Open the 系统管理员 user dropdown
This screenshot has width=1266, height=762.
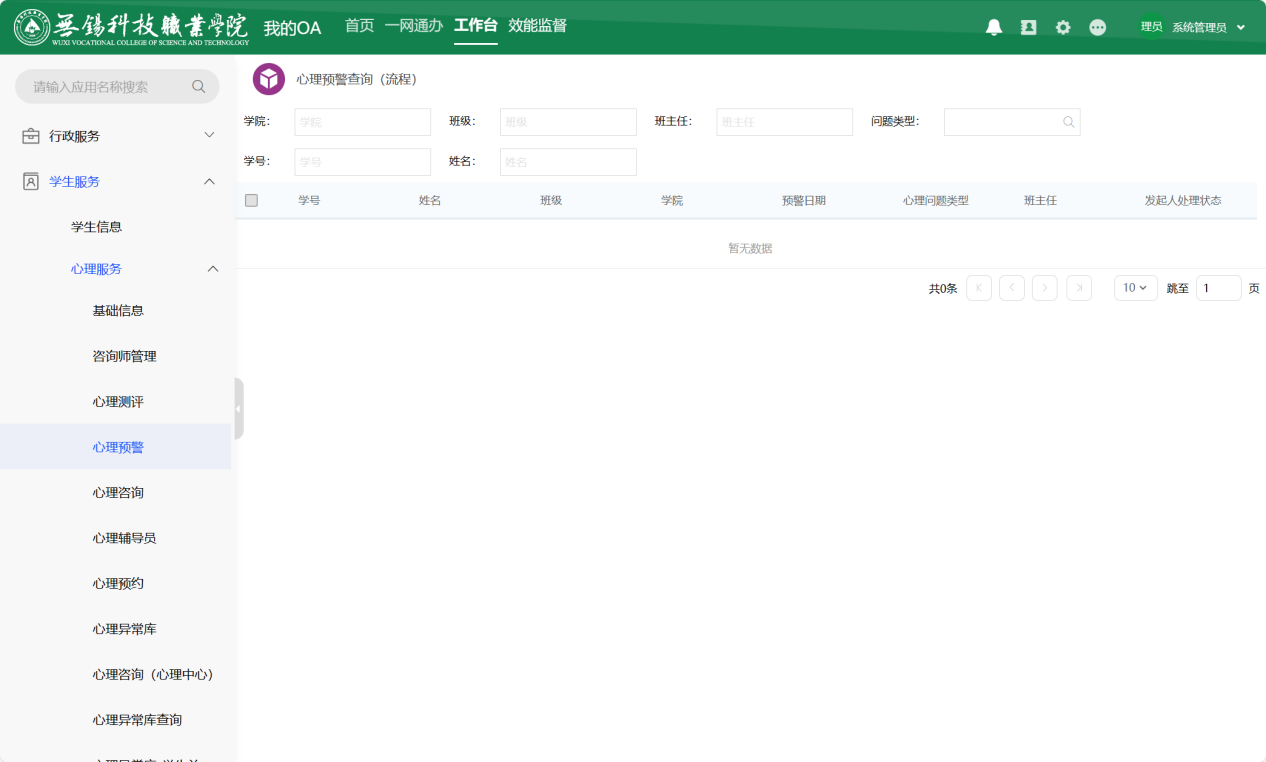point(1209,28)
